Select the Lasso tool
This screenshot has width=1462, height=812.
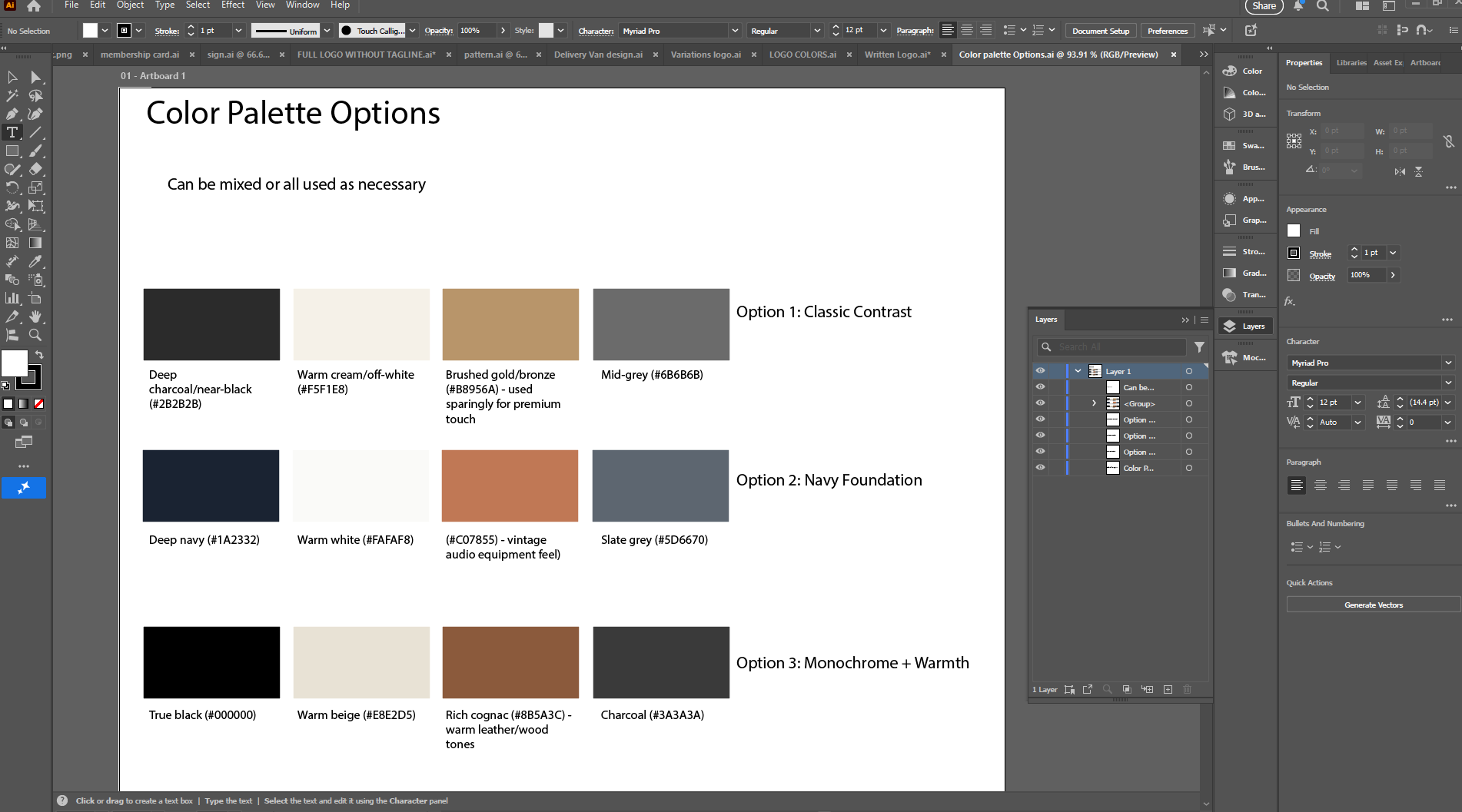click(x=35, y=95)
